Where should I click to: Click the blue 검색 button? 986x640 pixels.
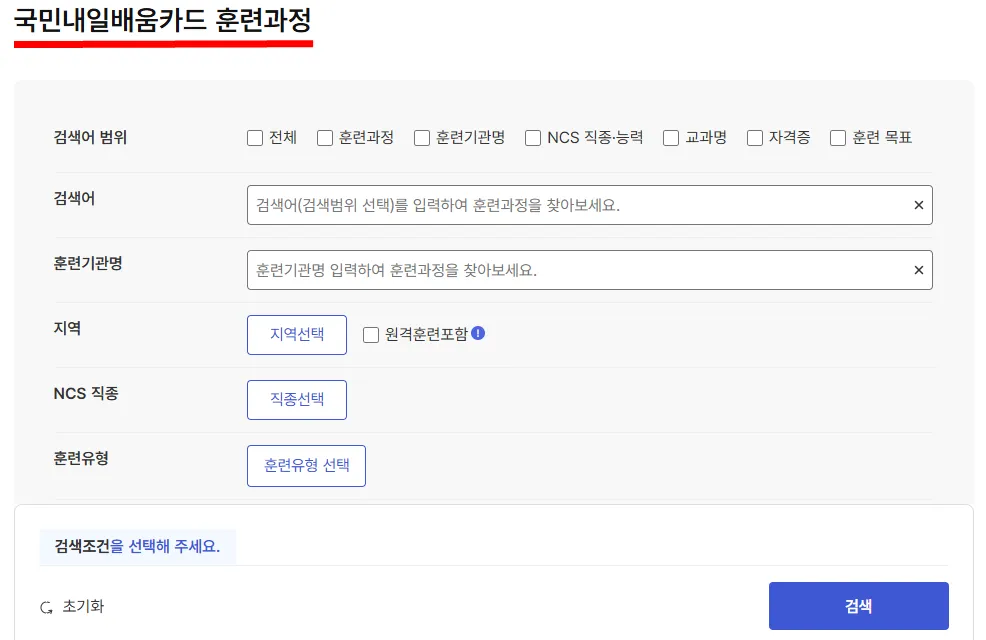pos(858,605)
